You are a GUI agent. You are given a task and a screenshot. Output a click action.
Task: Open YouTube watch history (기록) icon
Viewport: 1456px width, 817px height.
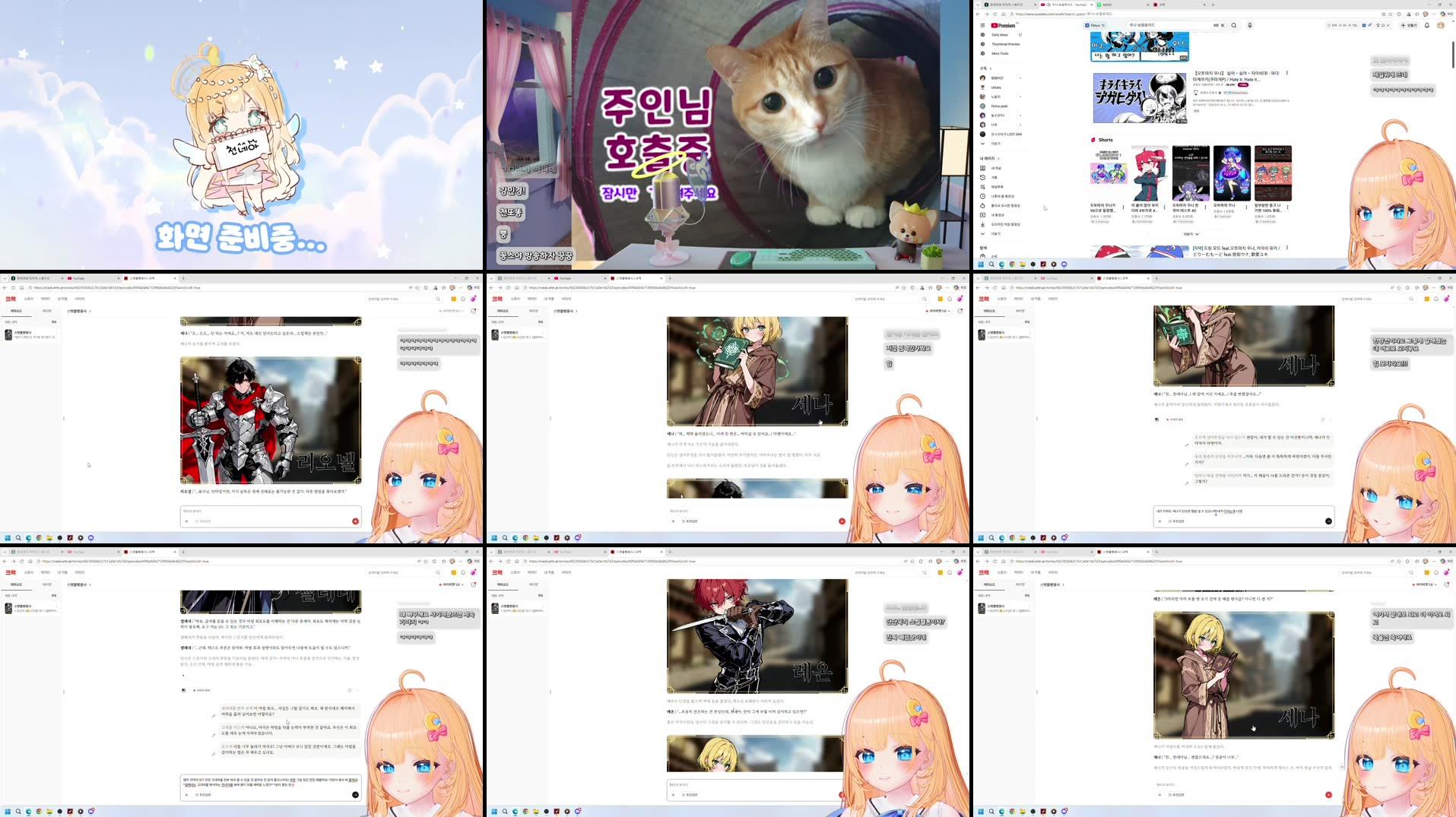coord(982,177)
